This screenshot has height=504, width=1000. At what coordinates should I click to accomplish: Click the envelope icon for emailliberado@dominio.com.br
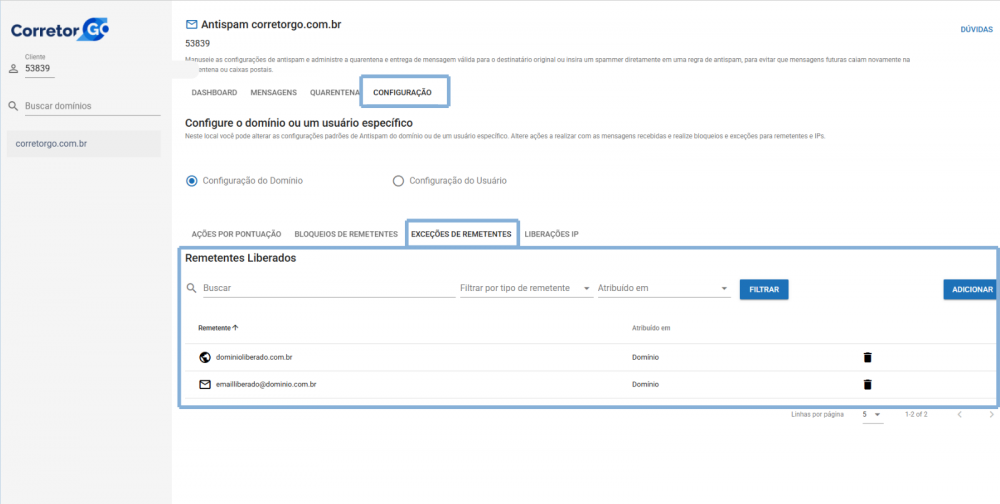(205, 385)
